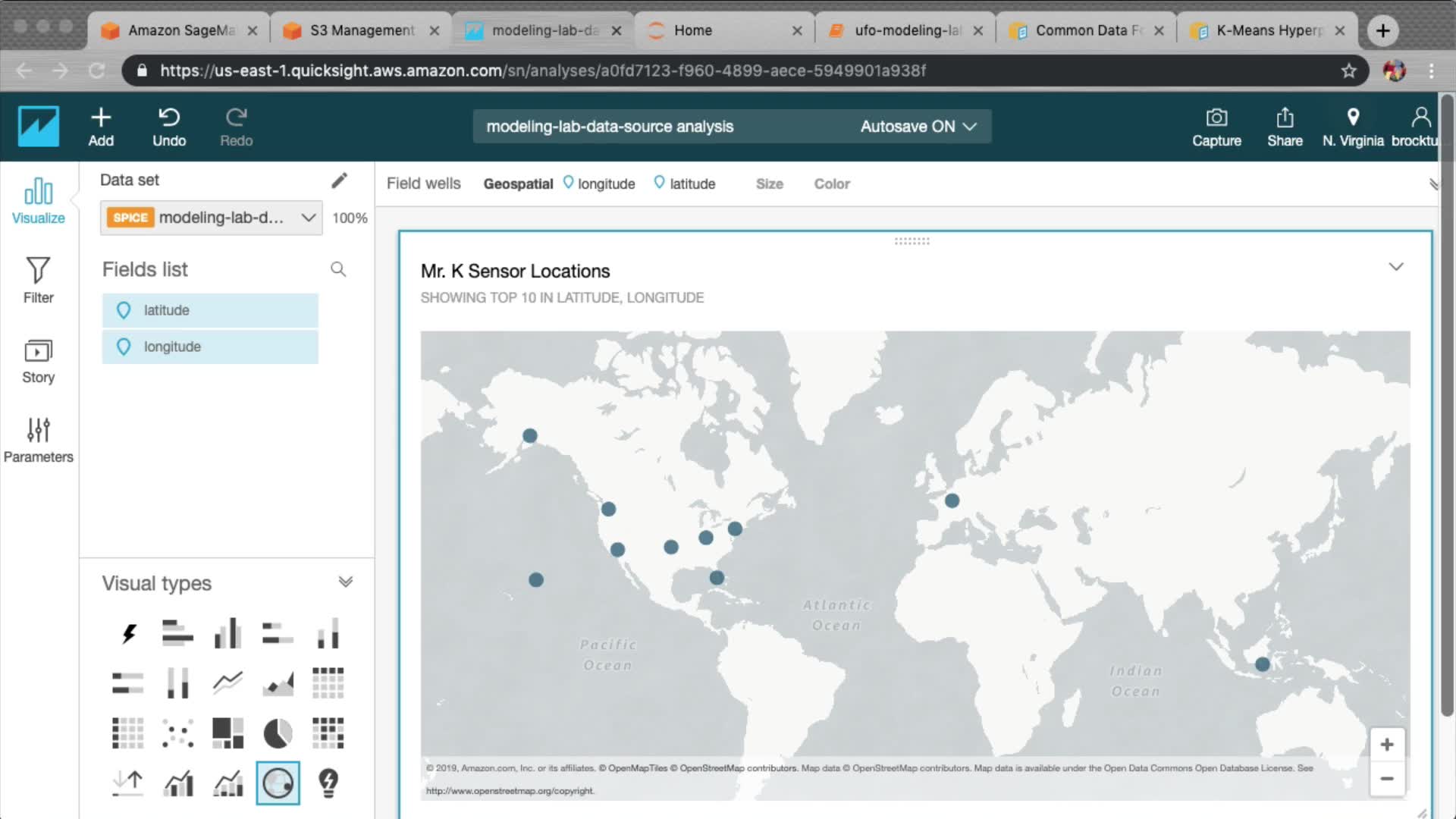Switch to S3 Management browser tab
Image resolution: width=1456 pixels, height=819 pixels.
click(x=361, y=30)
